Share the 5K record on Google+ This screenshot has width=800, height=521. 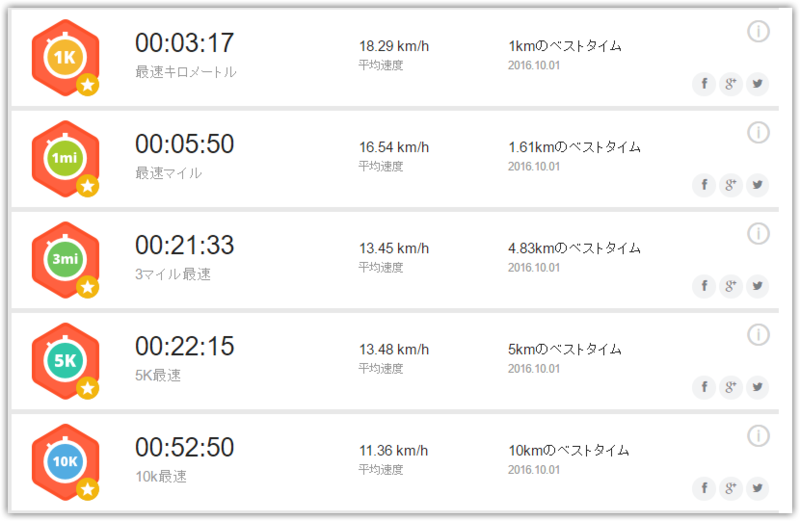[731, 386]
